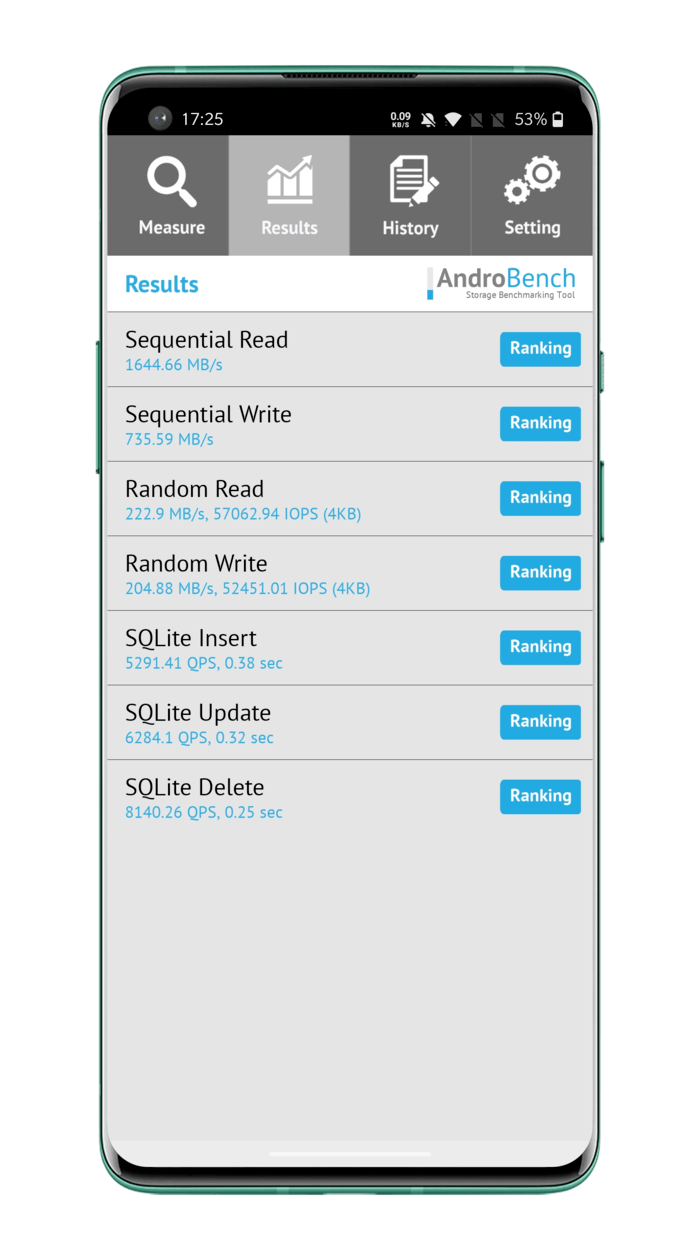Open Ranking for Random Read
Viewport: 700px width, 1260px height.
click(540, 498)
